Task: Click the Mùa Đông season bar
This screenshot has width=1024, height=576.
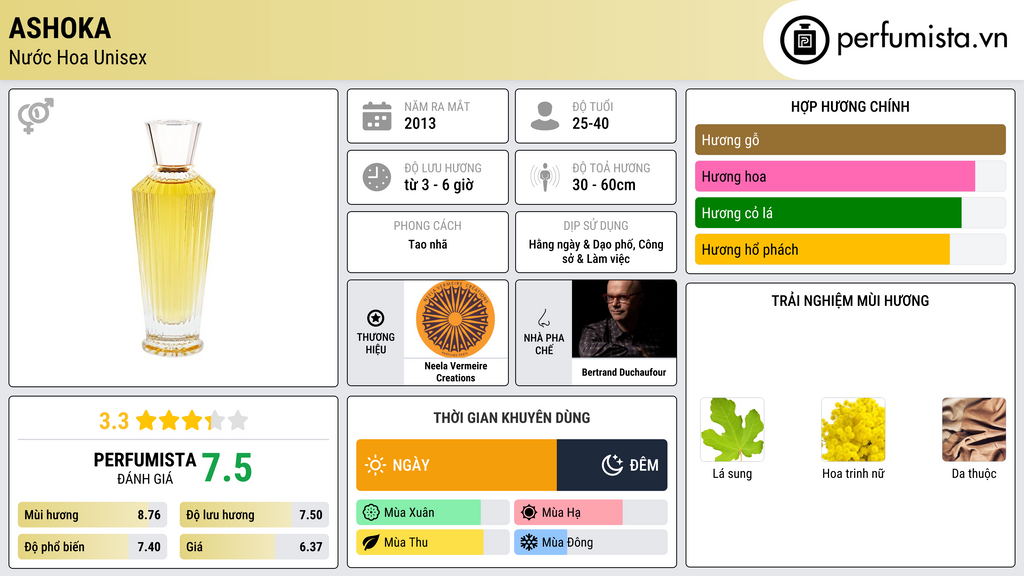Action: (590, 542)
